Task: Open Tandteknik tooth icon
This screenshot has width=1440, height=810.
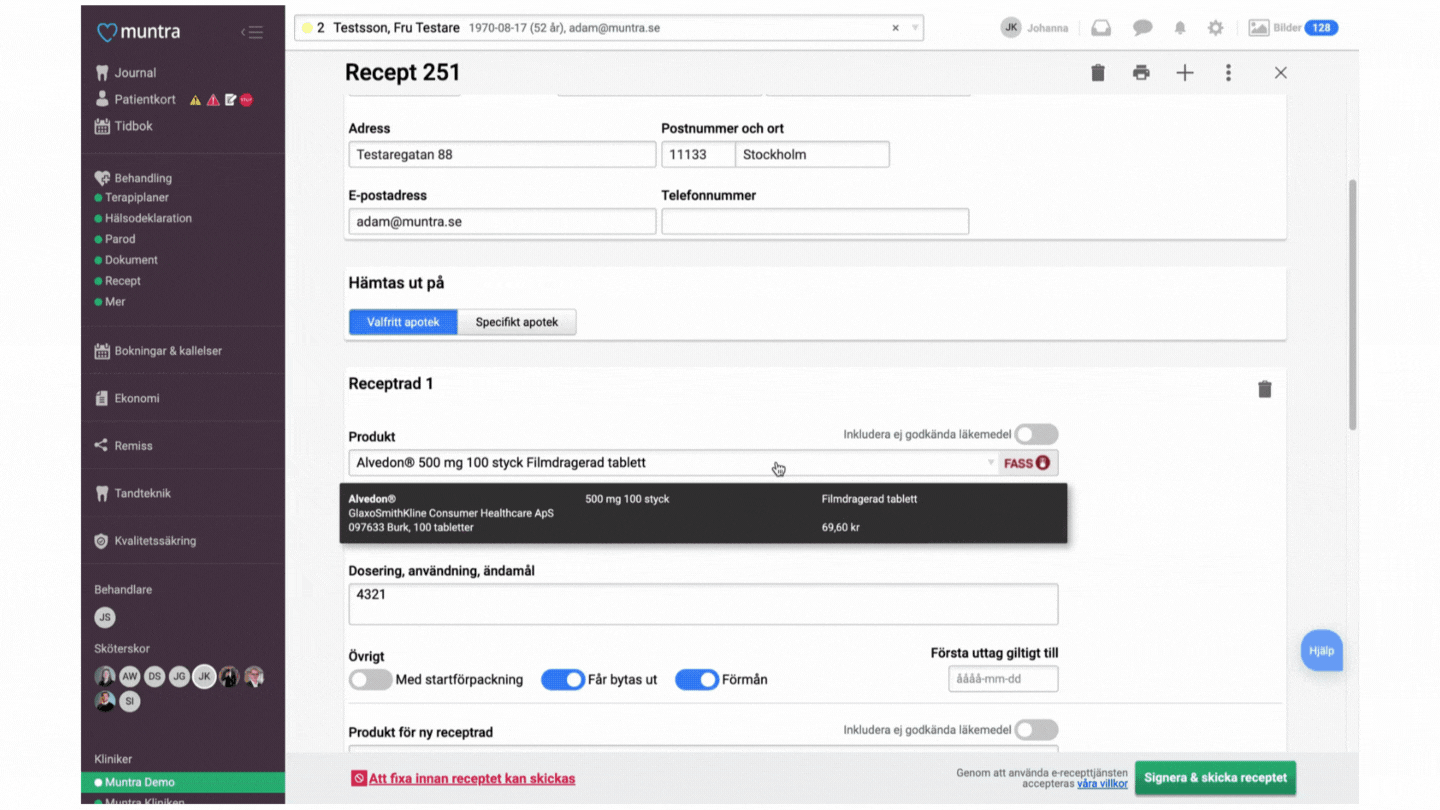Action: (102, 493)
